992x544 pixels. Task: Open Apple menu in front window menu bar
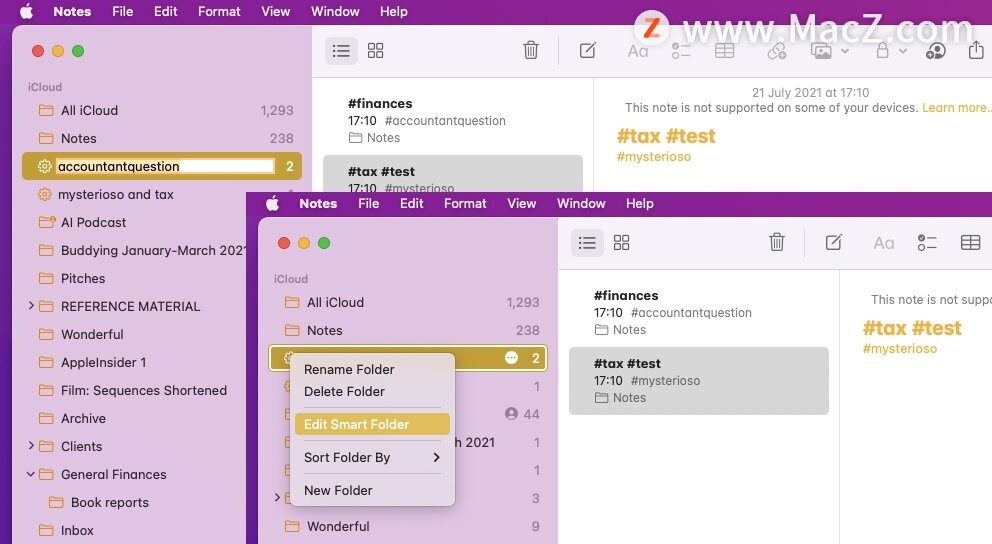pyautogui.click(x=273, y=204)
